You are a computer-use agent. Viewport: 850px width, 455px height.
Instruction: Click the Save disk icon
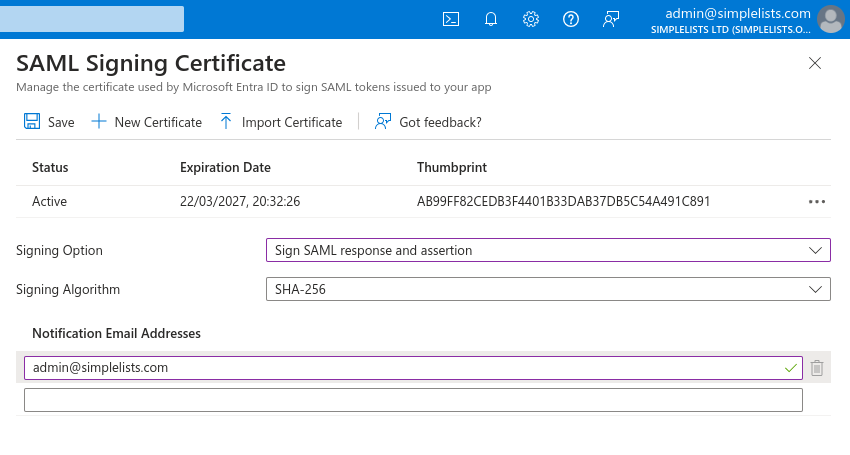tap(32, 121)
